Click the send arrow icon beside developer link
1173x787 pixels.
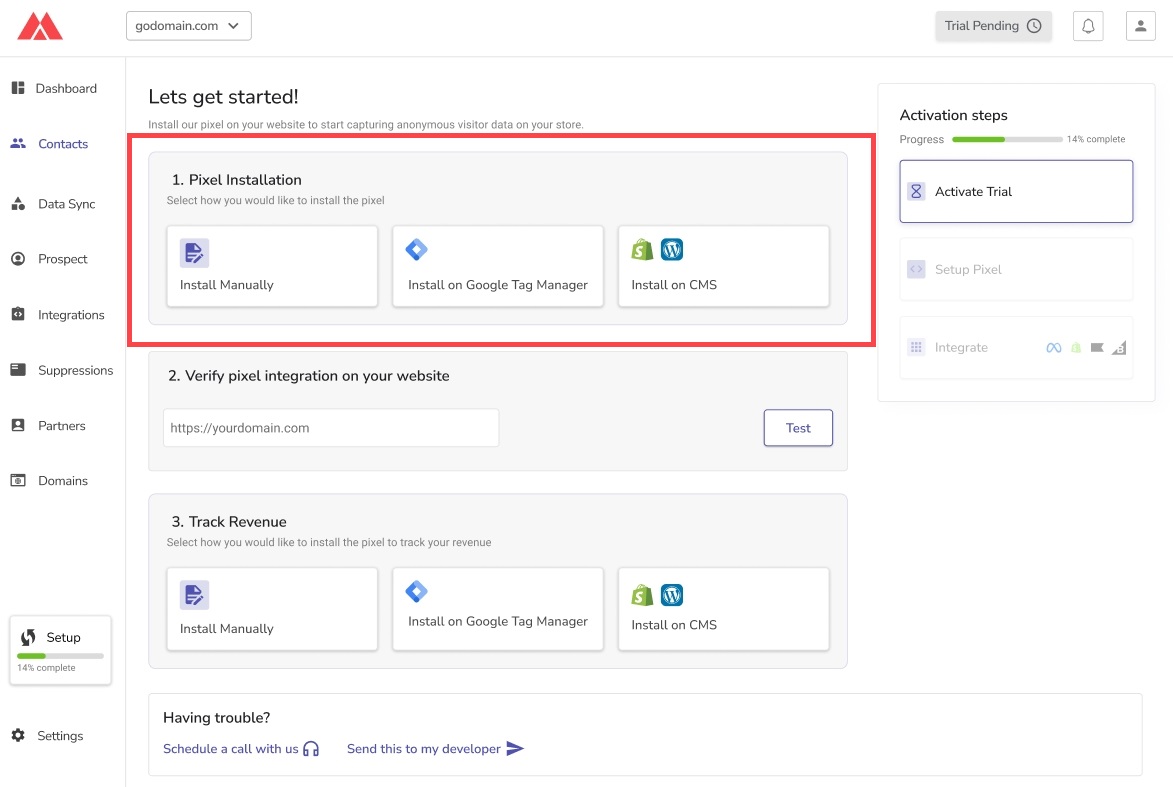click(x=515, y=749)
